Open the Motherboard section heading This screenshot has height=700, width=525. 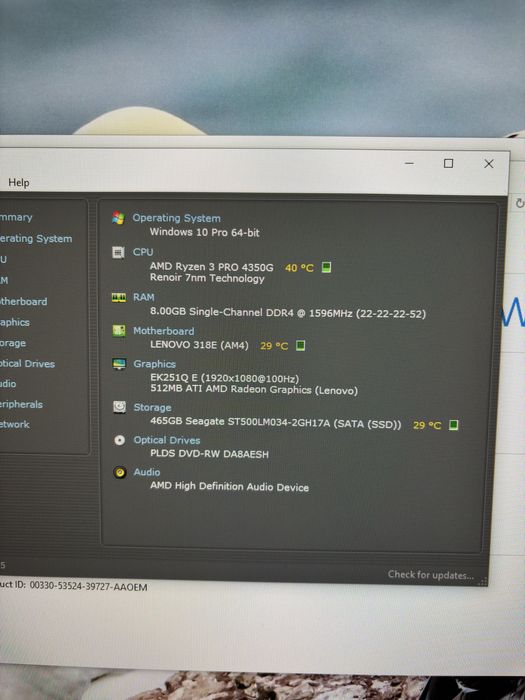click(163, 331)
